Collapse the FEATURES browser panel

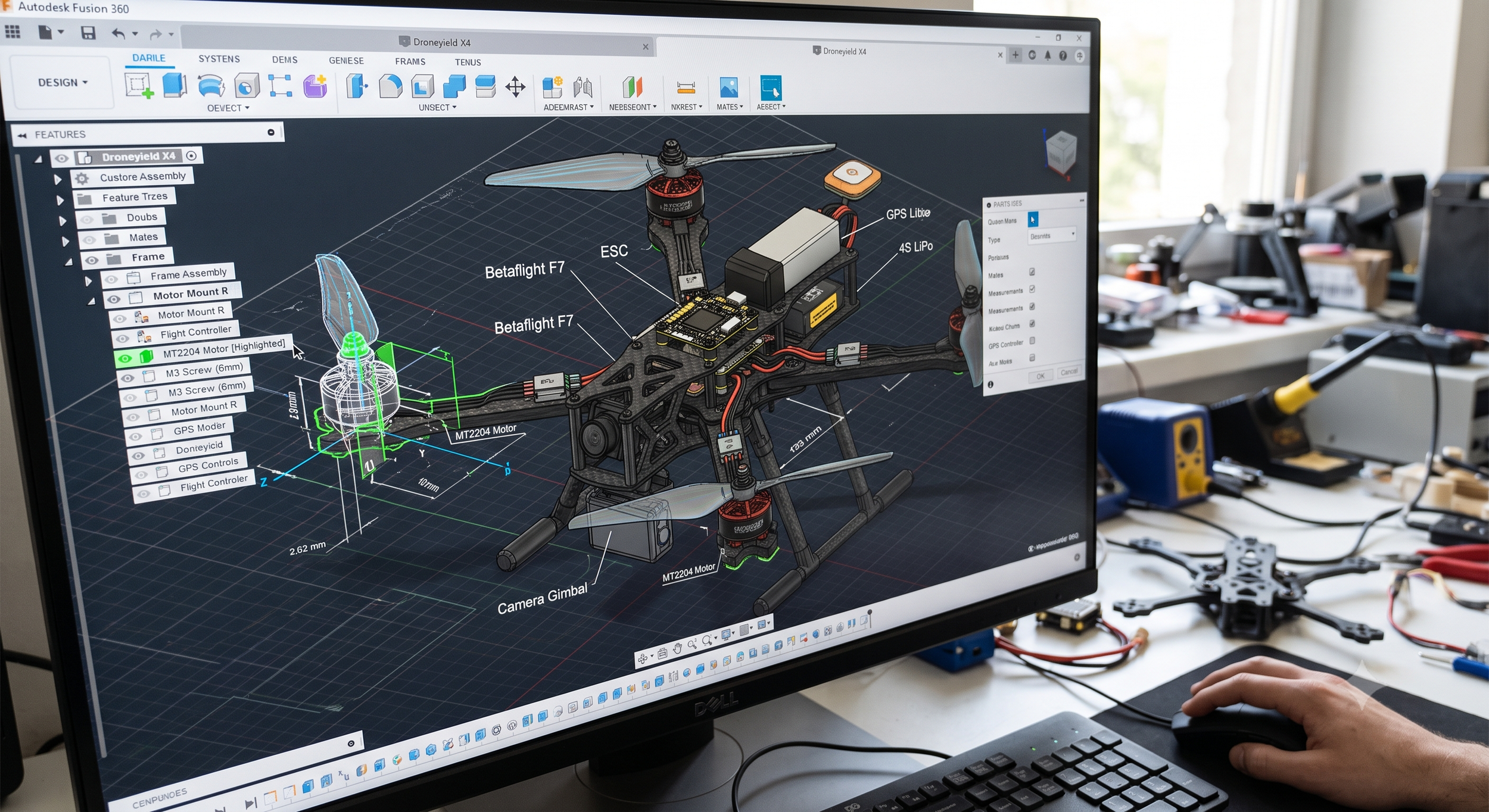tap(23, 135)
